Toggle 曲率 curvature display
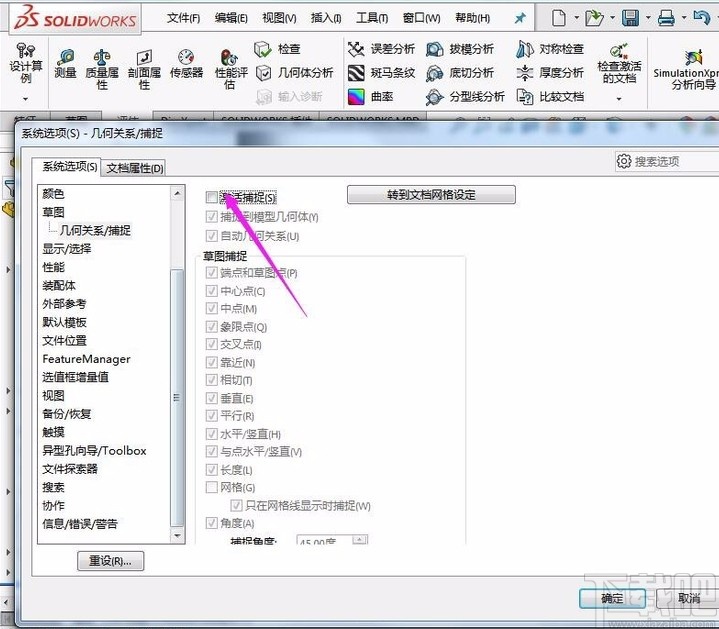The width and height of the screenshot is (719, 629). click(x=371, y=97)
